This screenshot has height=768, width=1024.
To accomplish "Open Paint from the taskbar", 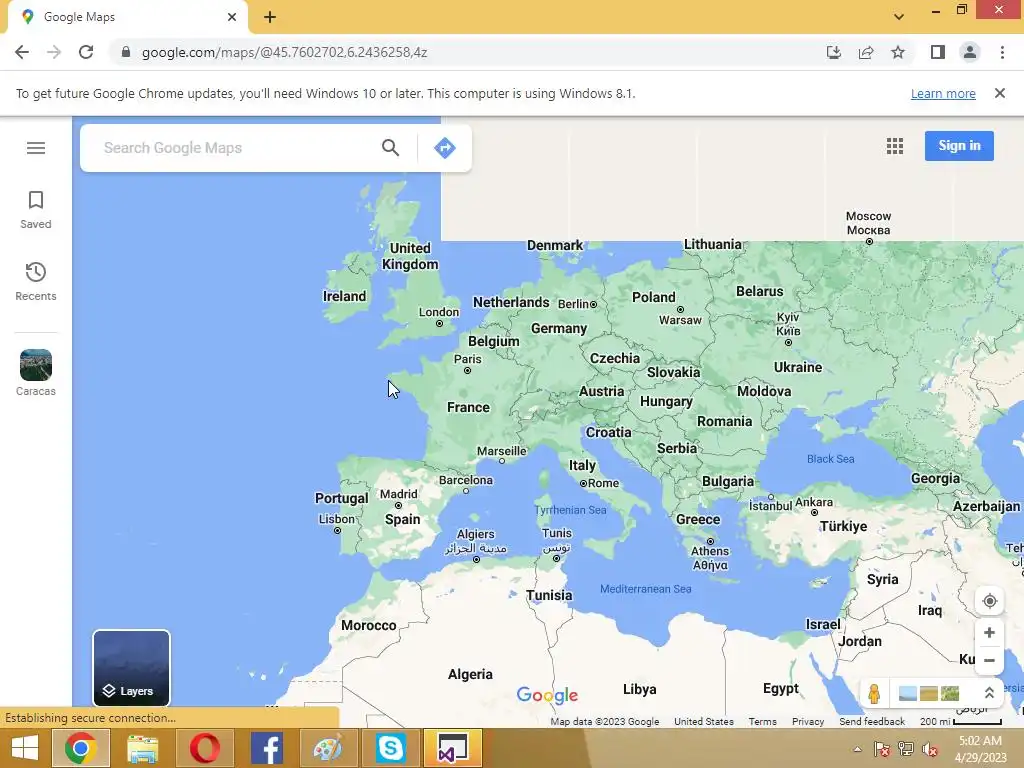I will click(328, 748).
